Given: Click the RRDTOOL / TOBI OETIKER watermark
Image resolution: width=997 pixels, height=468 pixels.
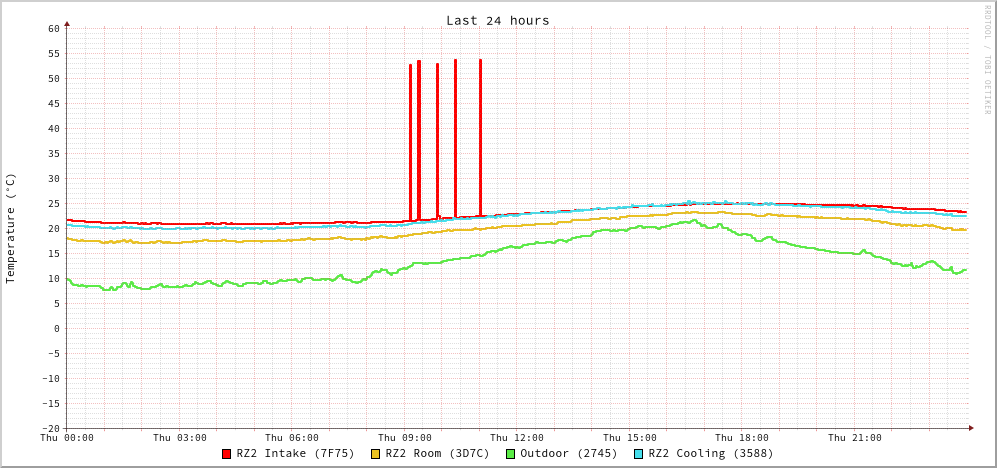Looking at the screenshot, I should [x=986, y=60].
